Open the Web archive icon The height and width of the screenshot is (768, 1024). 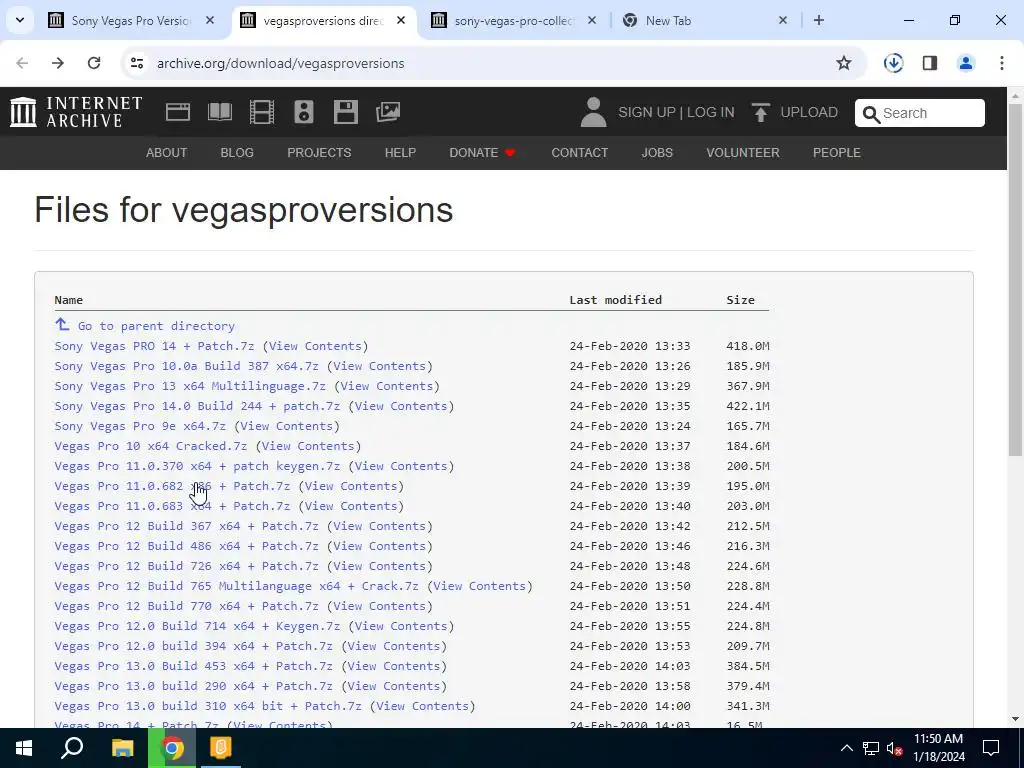click(x=178, y=112)
